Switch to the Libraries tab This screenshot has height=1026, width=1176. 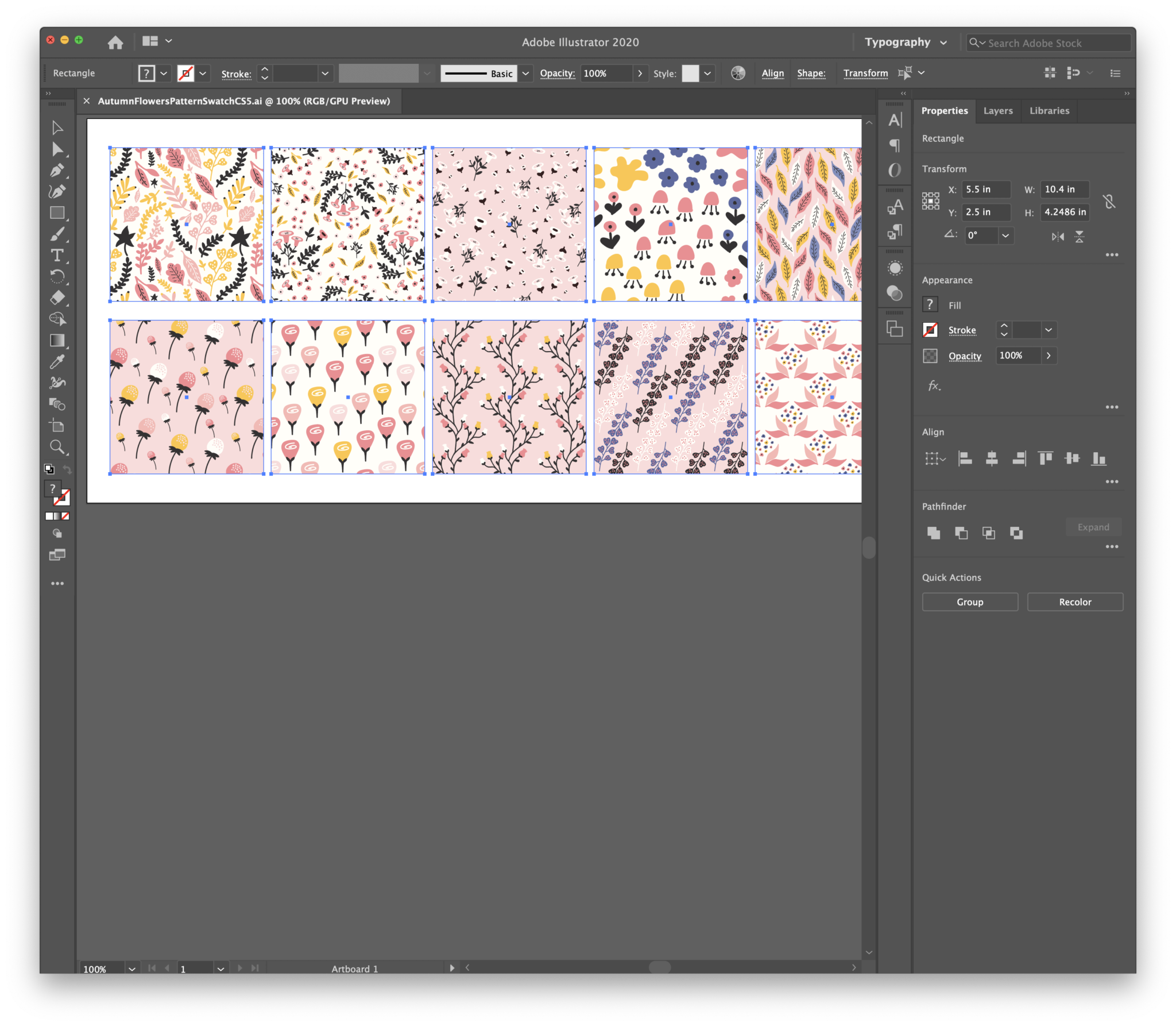tap(1049, 110)
